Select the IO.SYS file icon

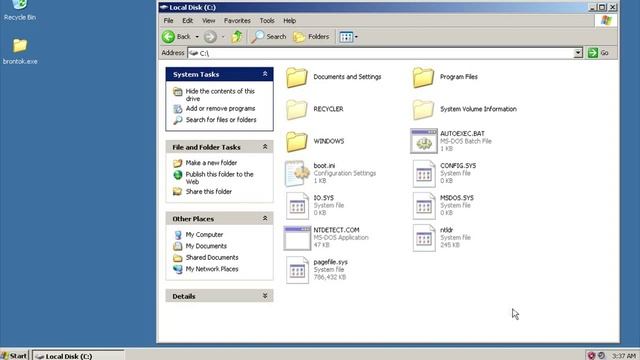tap(297, 206)
